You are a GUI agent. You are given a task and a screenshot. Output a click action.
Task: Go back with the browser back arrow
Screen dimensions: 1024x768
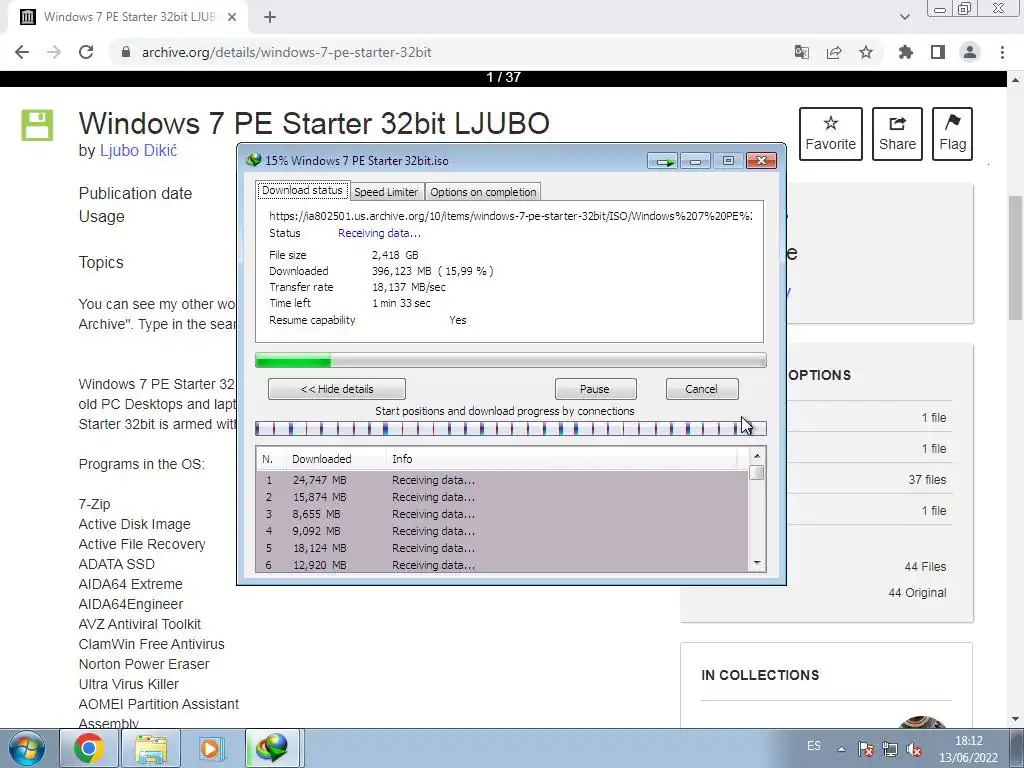[22, 52]
